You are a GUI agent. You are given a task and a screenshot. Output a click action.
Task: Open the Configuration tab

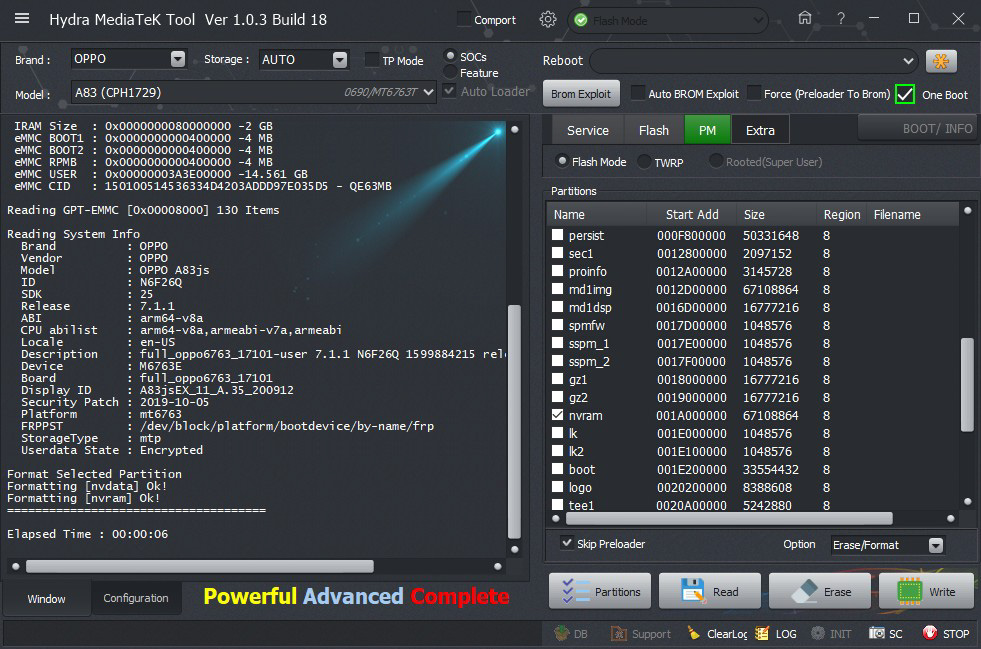(136, 598)
